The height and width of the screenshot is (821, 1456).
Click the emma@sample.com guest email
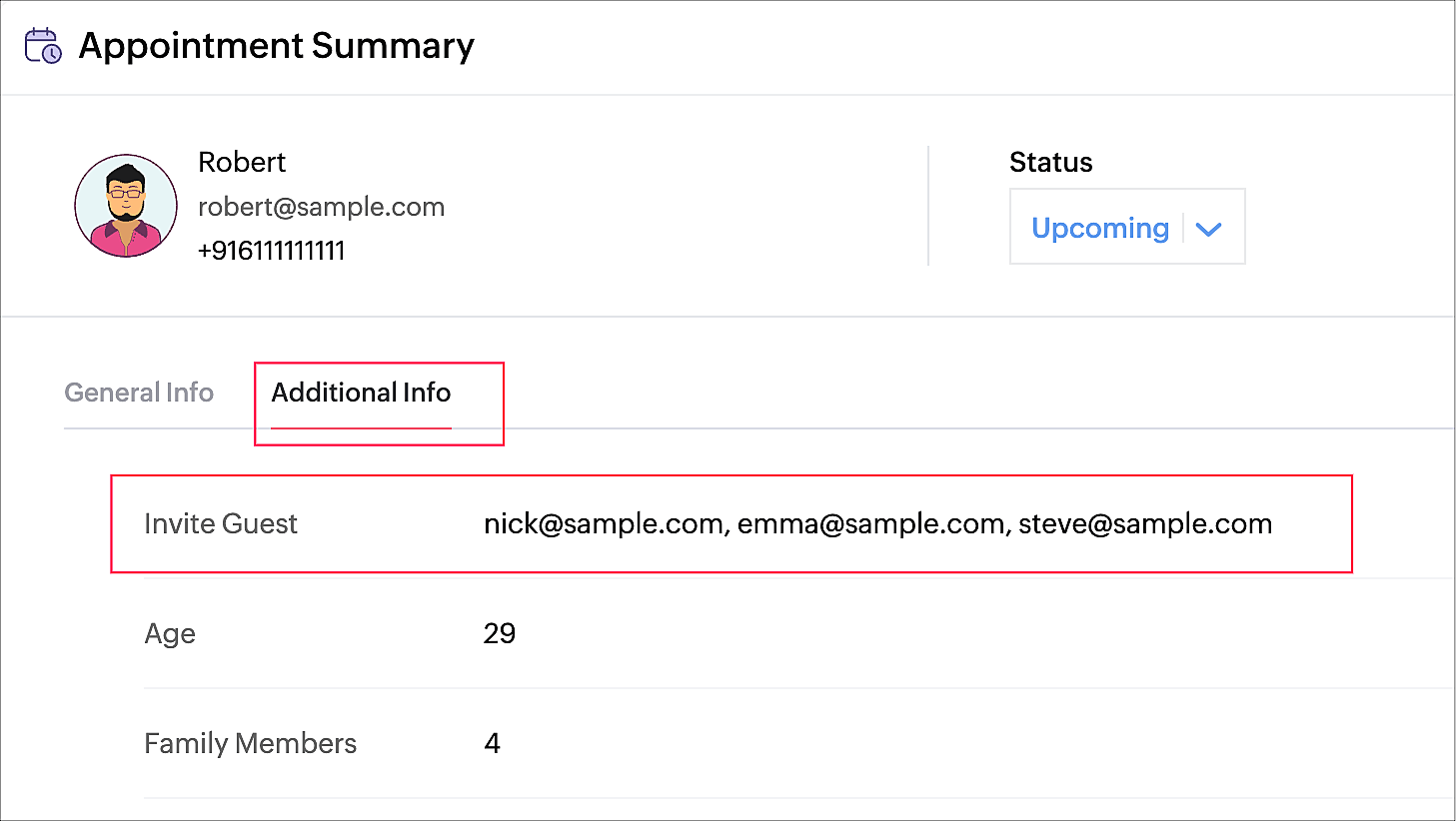(870, 524)
